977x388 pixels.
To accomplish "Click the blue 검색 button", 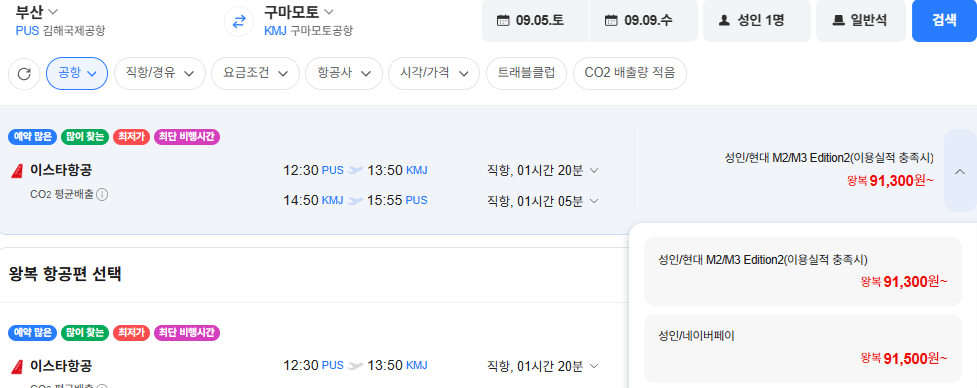I will 944,21.
